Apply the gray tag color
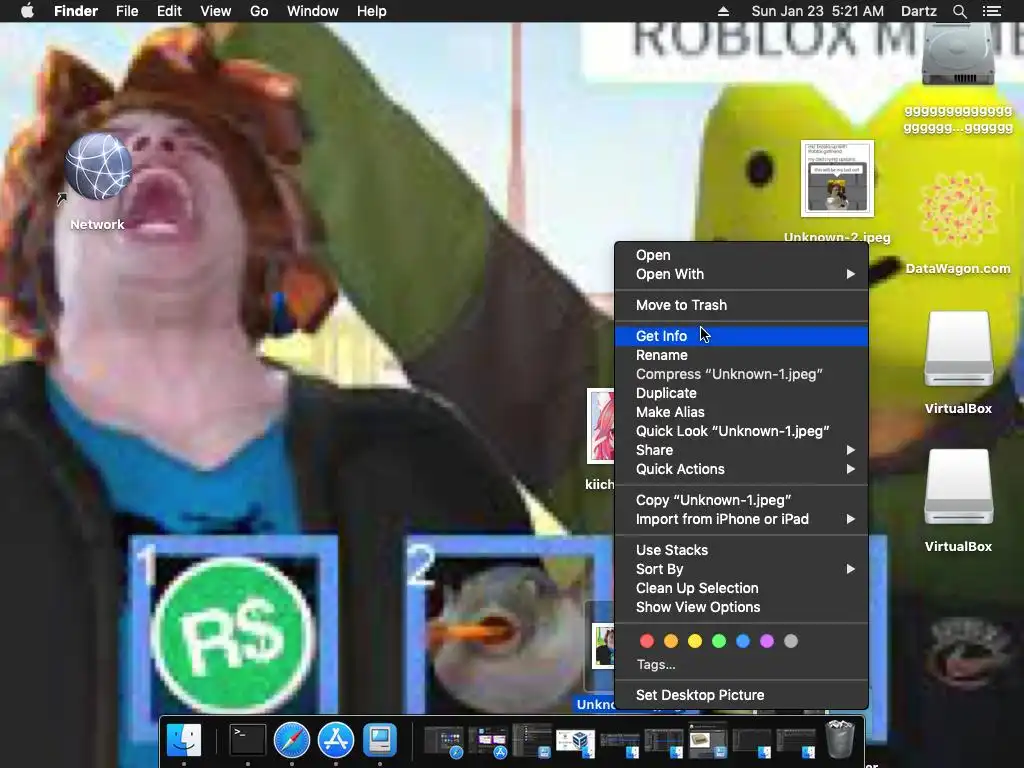This screenshot has height=768, width=1024. 791,641
